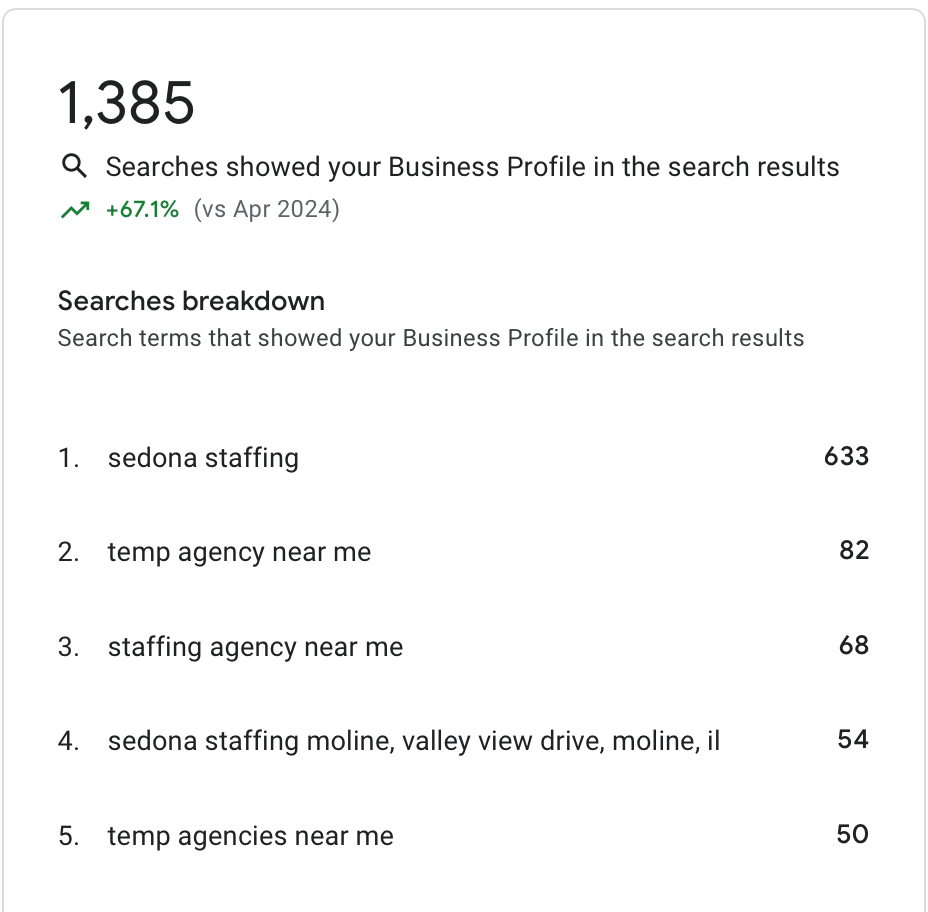The height and width of the screenshot is (912, 928).
Task: Click the magnifying glass search icon
Action: (74, 166)
